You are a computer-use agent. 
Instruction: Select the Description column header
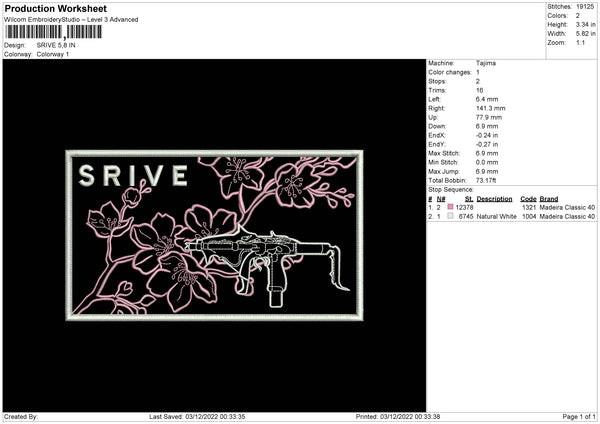pyautogui.click(x=495, y=199)
